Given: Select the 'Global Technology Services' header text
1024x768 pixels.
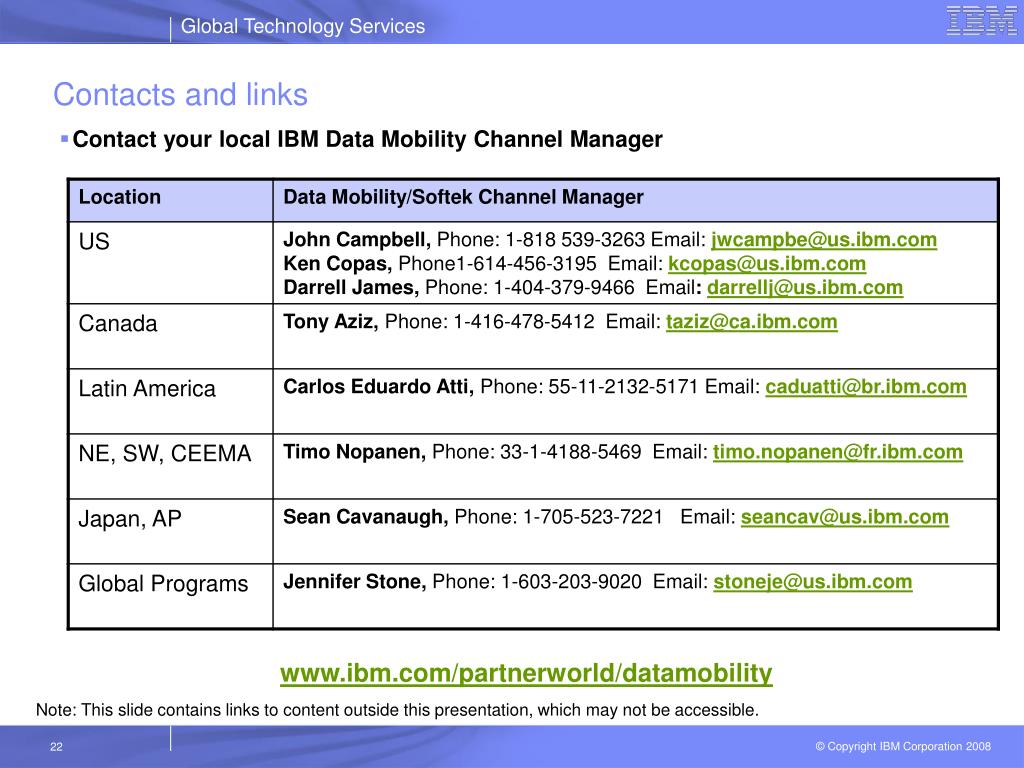Looking at the screenshot, I should pos(303,26).
